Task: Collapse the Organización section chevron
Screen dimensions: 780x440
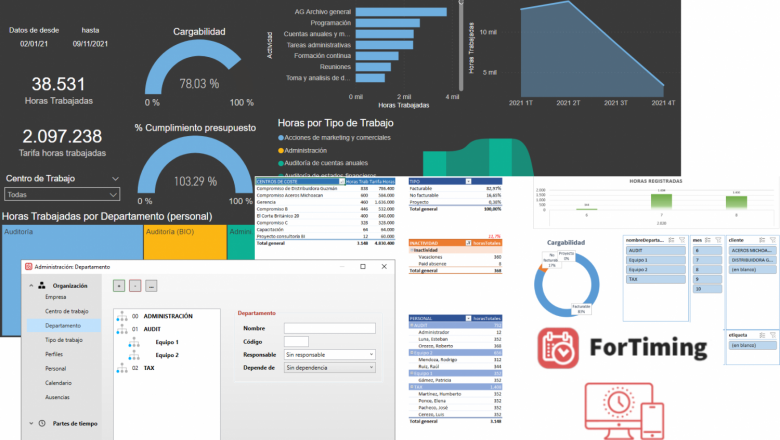Action: (x=30, y=284)
